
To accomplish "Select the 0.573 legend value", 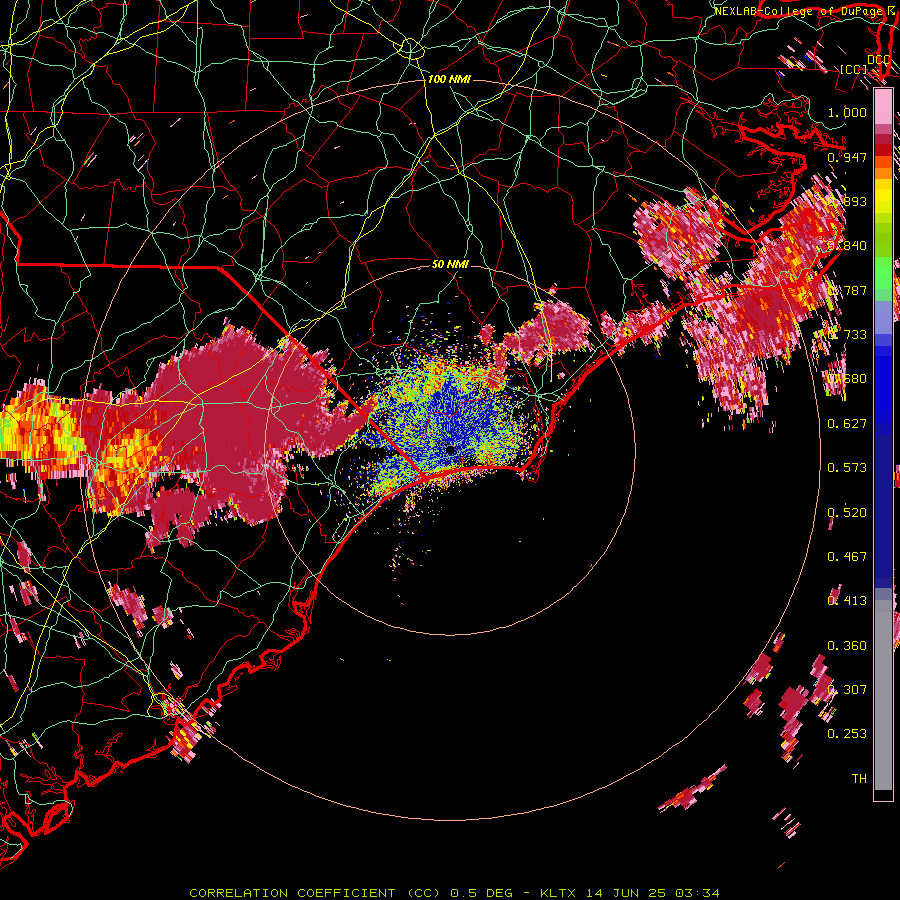I will (x=847, y=468).
